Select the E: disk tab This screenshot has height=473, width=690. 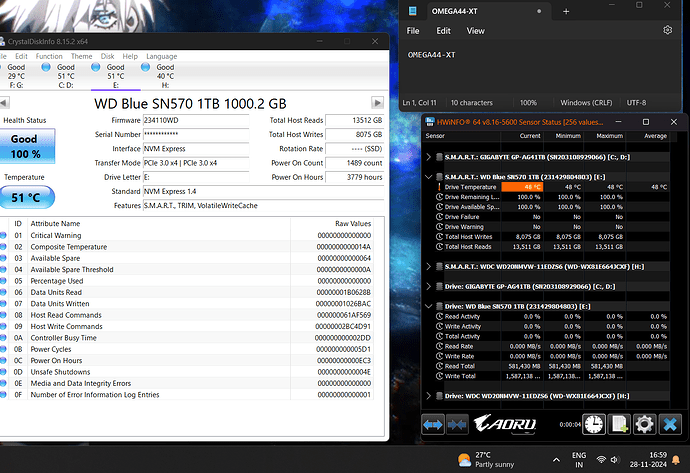point(115,76)
